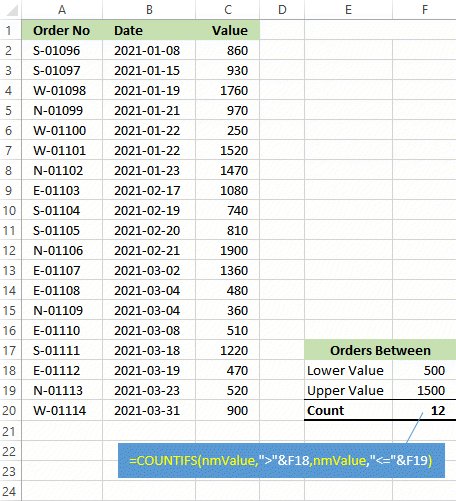Select value cell 1360
Viewport: 456px width, 501px height.
(228, 270)
